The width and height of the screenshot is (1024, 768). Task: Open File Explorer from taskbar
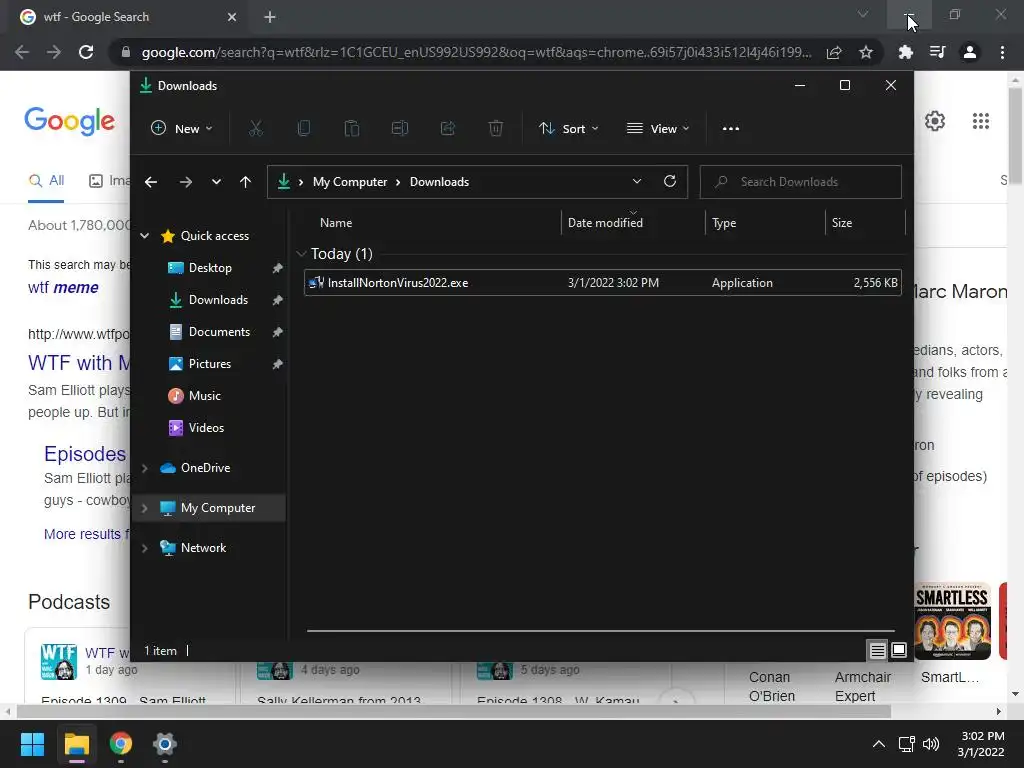coord(76,744)
